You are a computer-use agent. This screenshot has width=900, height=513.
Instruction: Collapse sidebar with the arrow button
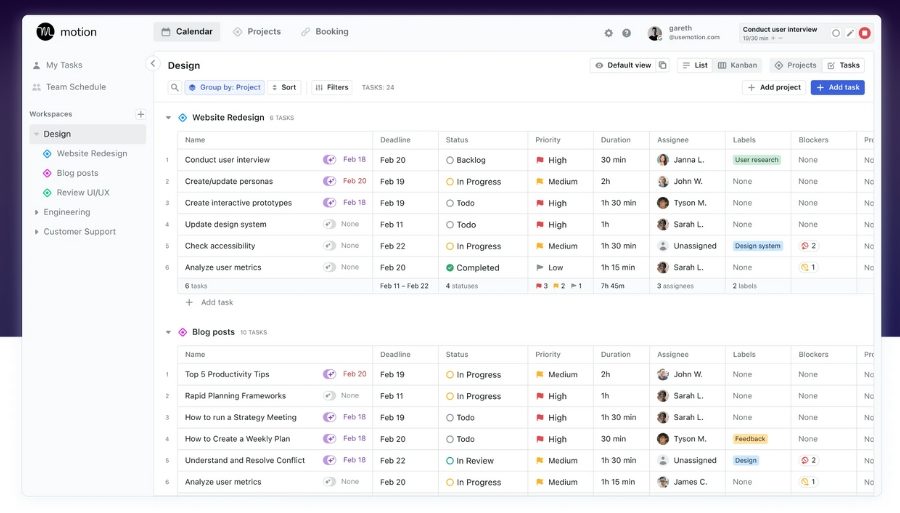click(x=153, y=64)
